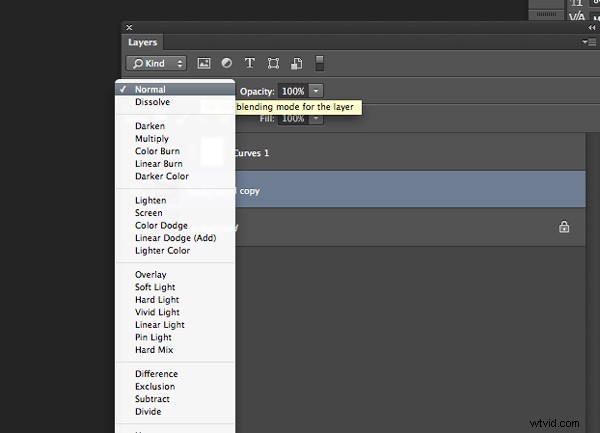
Task: Click the Curves 1 layer mask thumbnail
Action: (212, 152)
